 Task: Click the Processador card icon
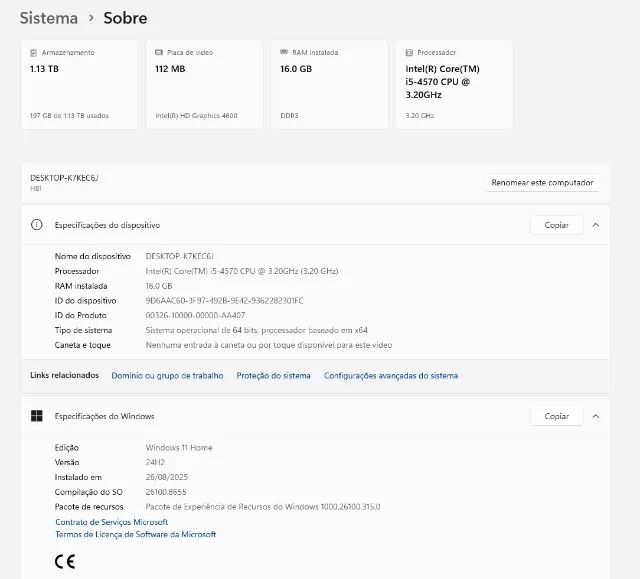pyautogui.click(x=409, y=52)
